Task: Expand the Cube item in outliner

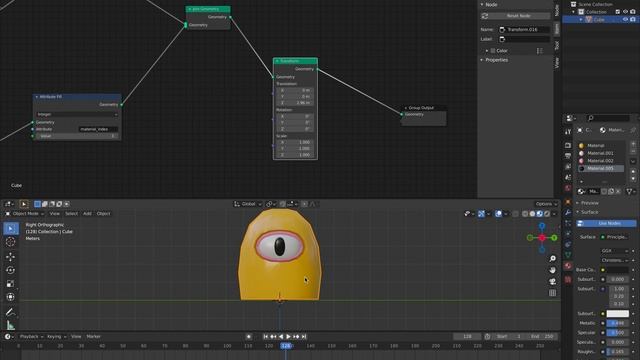Action: pyautogui.click(x=581, y=20)
